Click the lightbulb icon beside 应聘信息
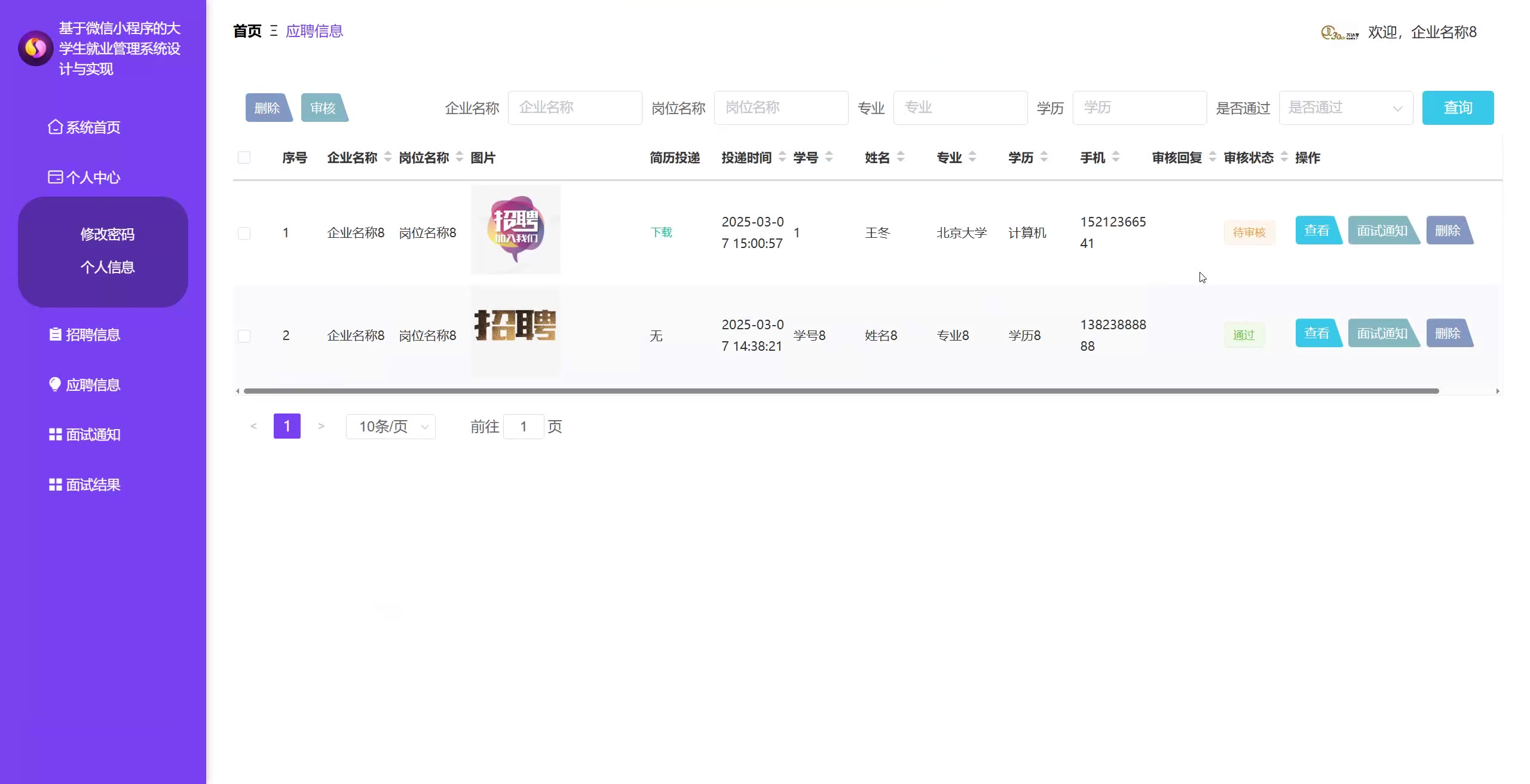Image resolution: width=1530 pixels, height=784 pixels. pyautogui.click(x=55, y=384)
